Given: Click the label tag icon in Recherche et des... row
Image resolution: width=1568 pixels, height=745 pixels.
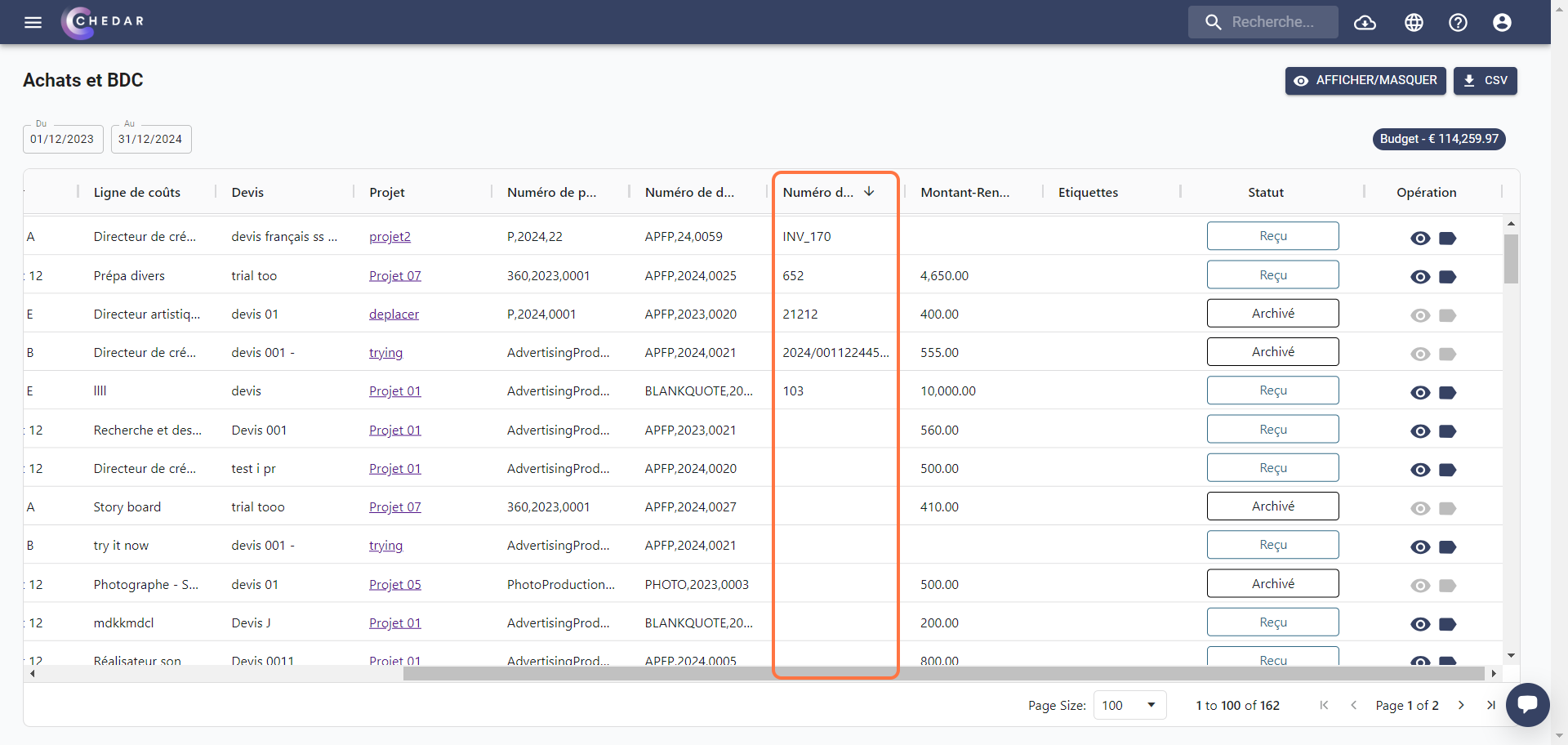Looking at the screenshot, I should coord(1447,431).
